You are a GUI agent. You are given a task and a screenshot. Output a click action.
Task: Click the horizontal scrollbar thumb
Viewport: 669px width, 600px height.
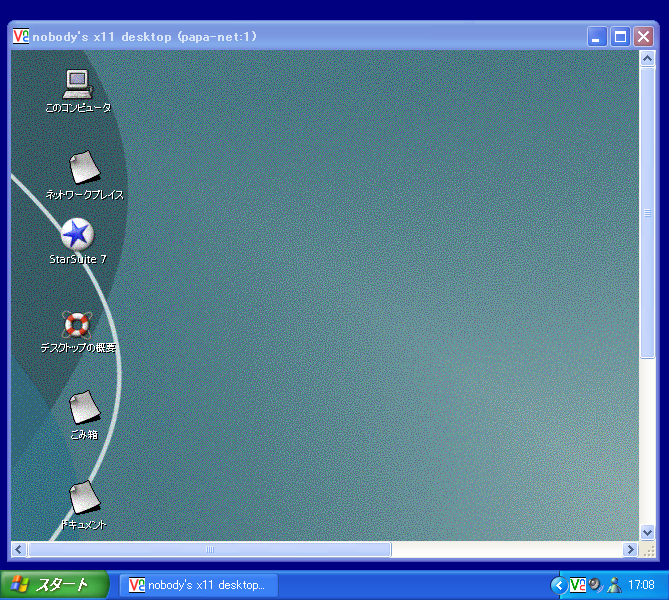209,549
